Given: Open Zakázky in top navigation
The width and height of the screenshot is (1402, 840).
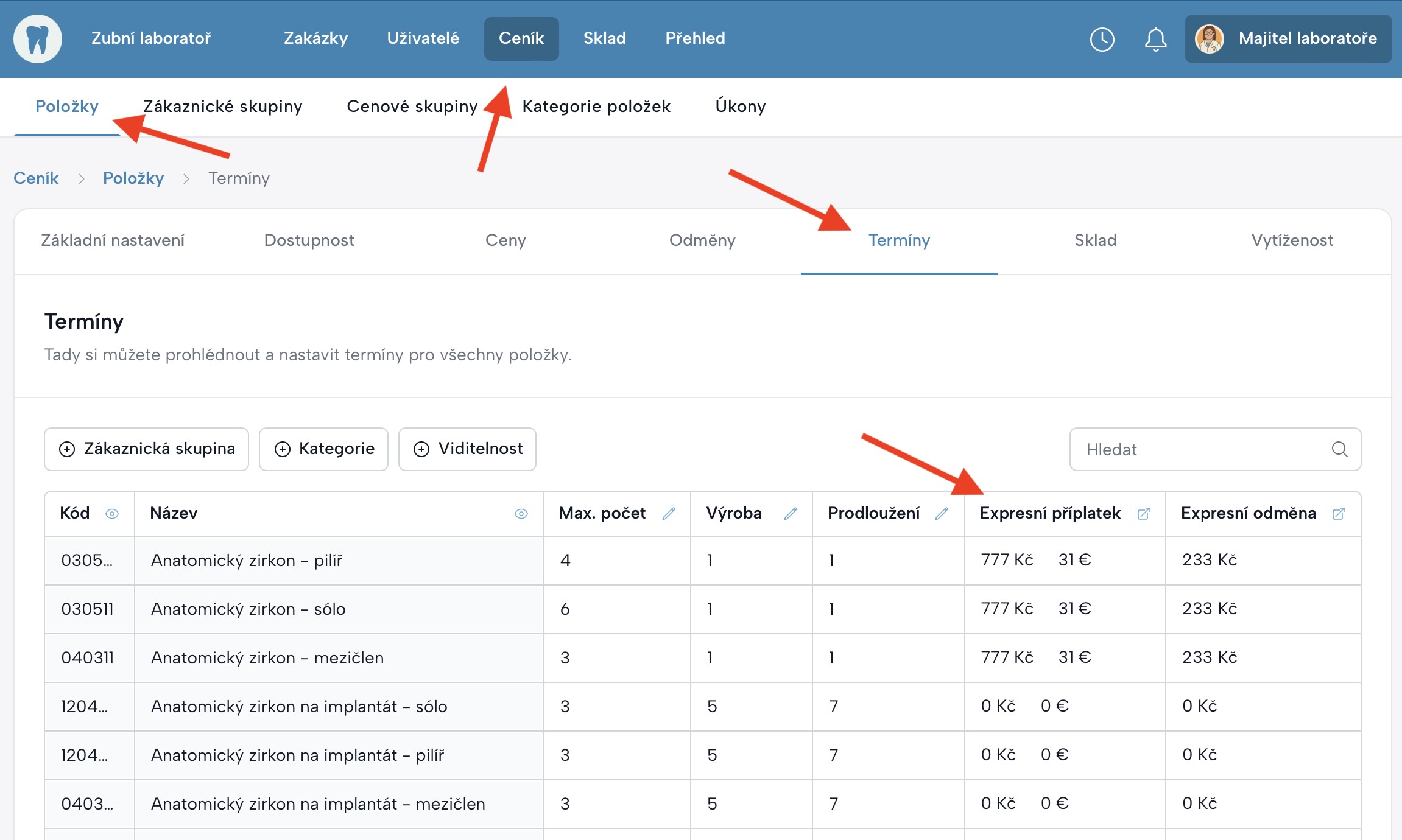Looking at the screenshot, I should (x=315, y=38).
